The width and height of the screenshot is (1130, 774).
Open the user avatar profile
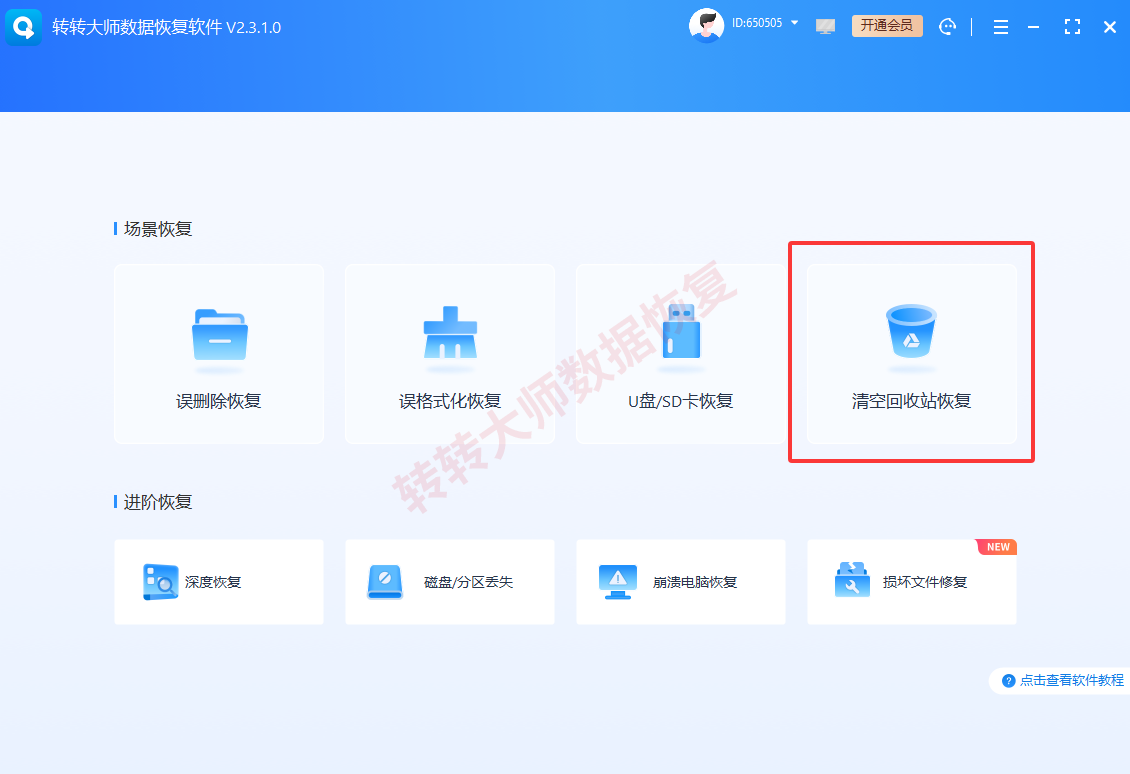(x=706, y=26)
